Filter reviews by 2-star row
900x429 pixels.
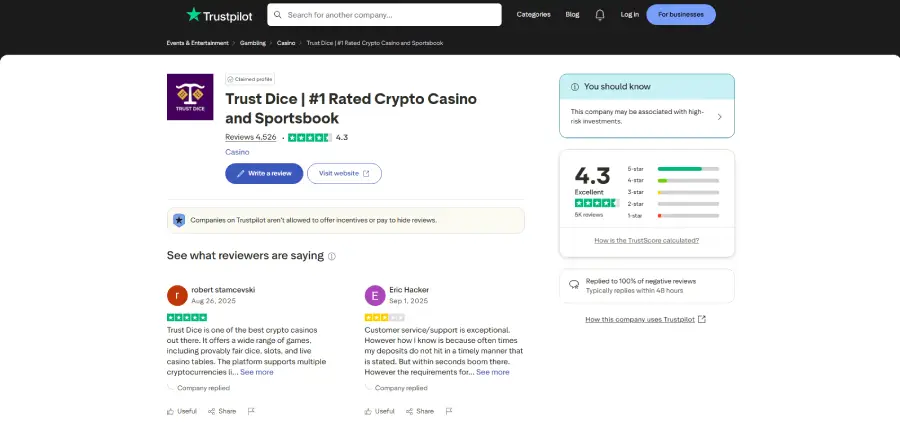(x=673, y=204)
